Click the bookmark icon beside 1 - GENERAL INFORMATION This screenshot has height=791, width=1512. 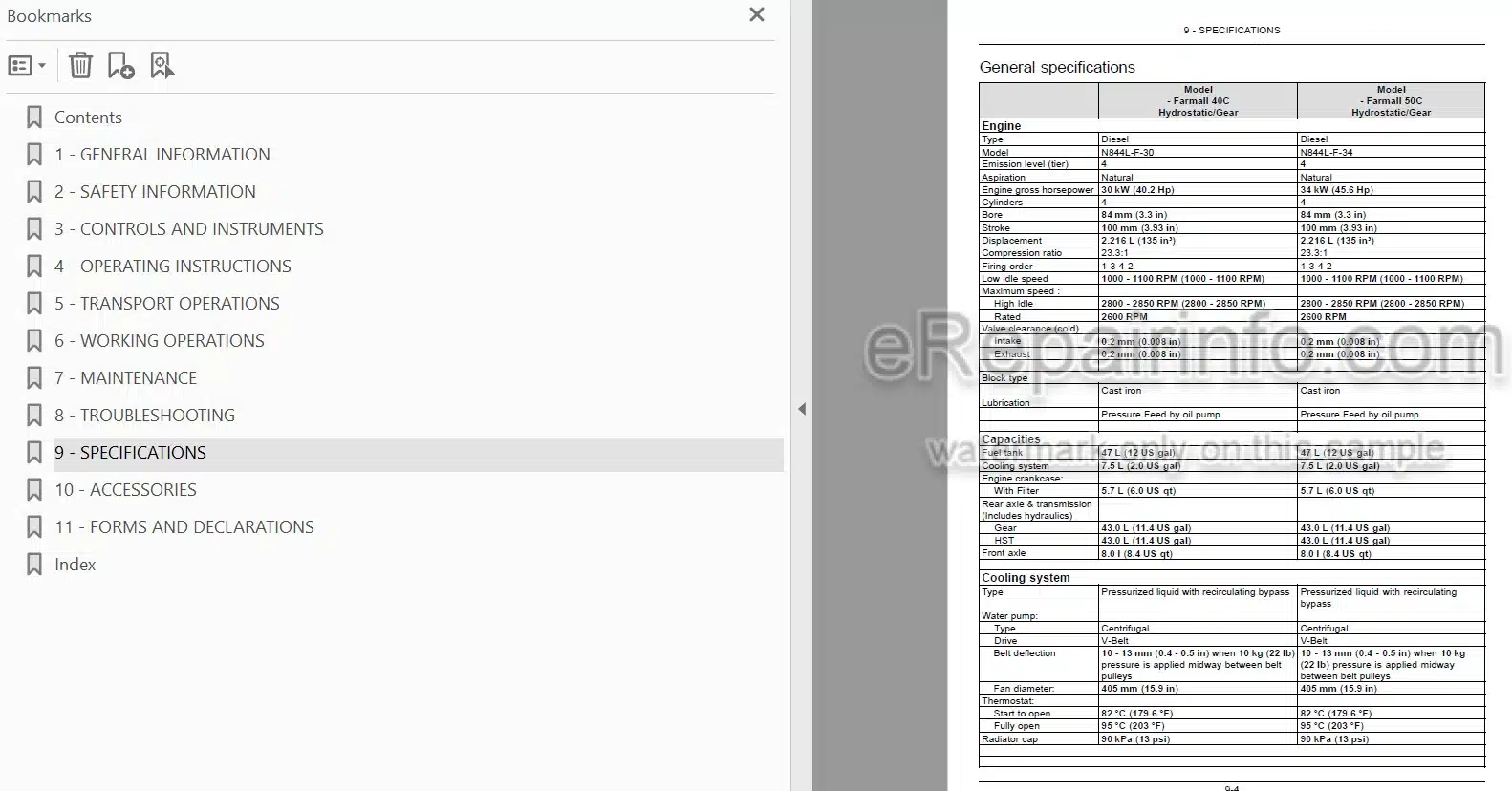coord(34,155)
